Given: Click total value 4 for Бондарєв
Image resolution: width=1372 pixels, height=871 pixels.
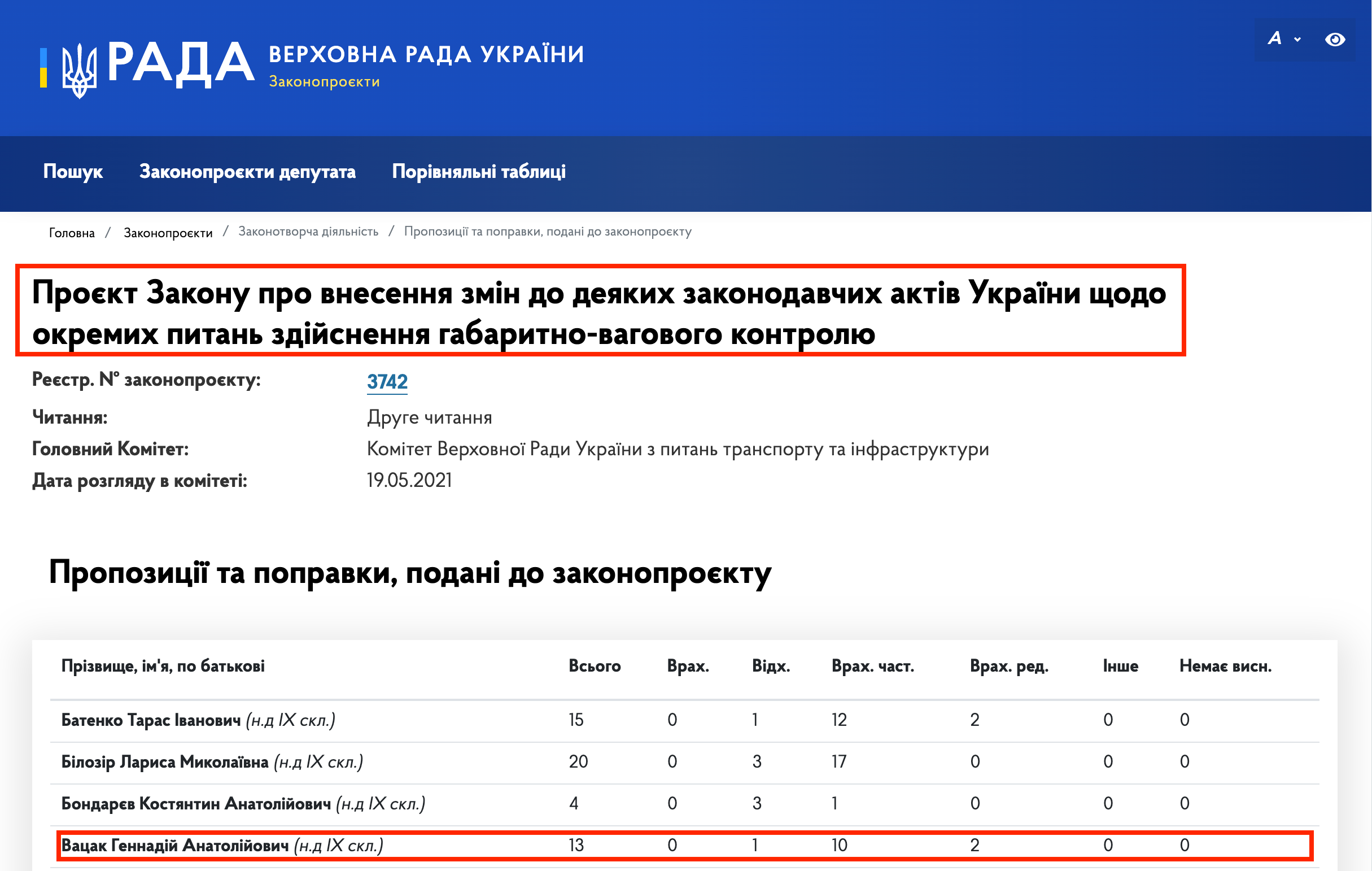Looking at the screenshot, I should (x=574, y=803).
